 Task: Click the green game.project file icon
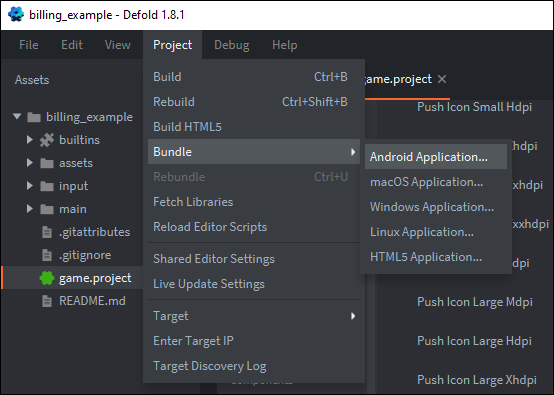(x=47, y=278)
